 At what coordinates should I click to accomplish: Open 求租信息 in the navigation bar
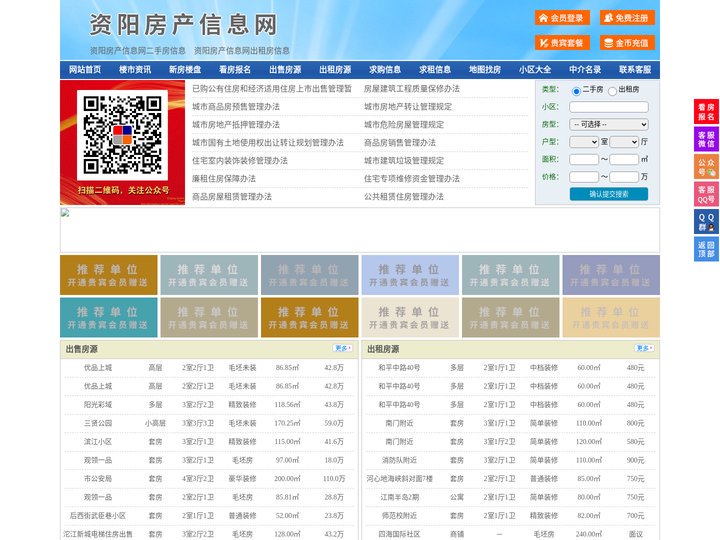click(435, 70)
